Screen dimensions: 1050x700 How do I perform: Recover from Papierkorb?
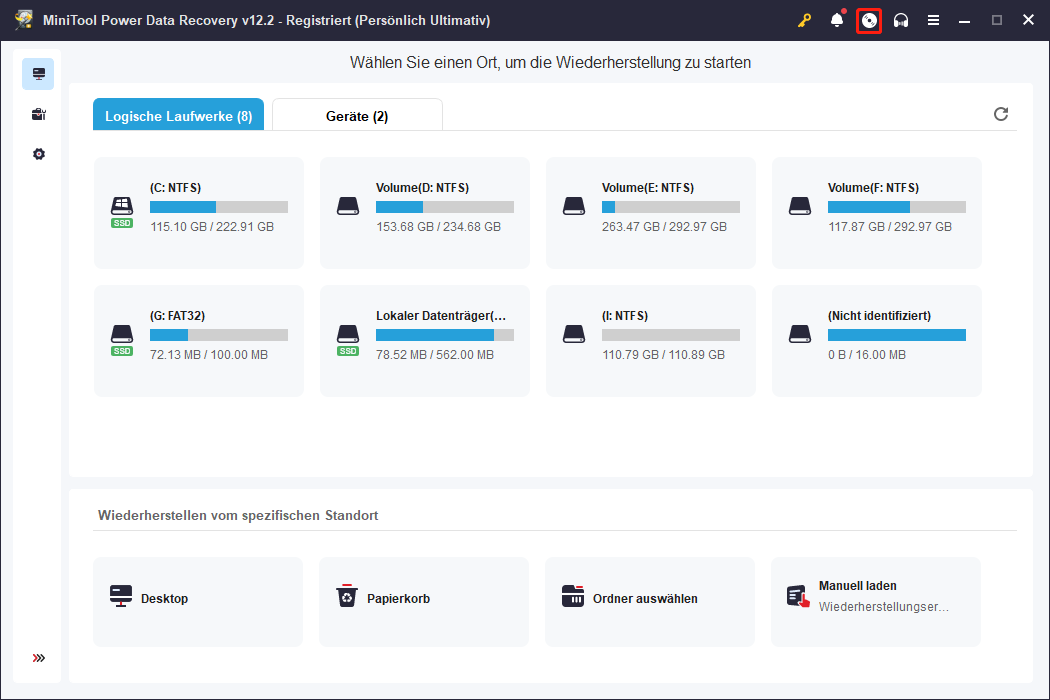424,599
